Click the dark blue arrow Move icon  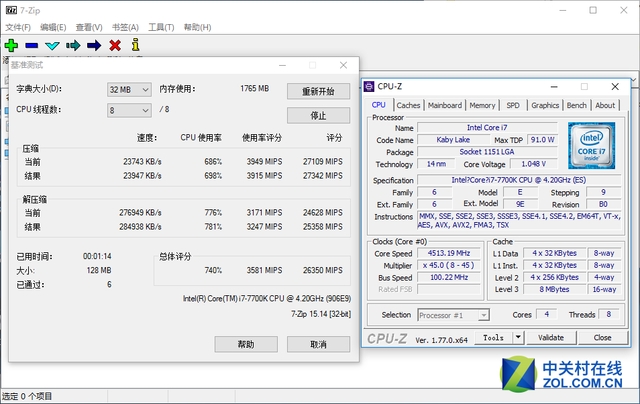point(94,45)
